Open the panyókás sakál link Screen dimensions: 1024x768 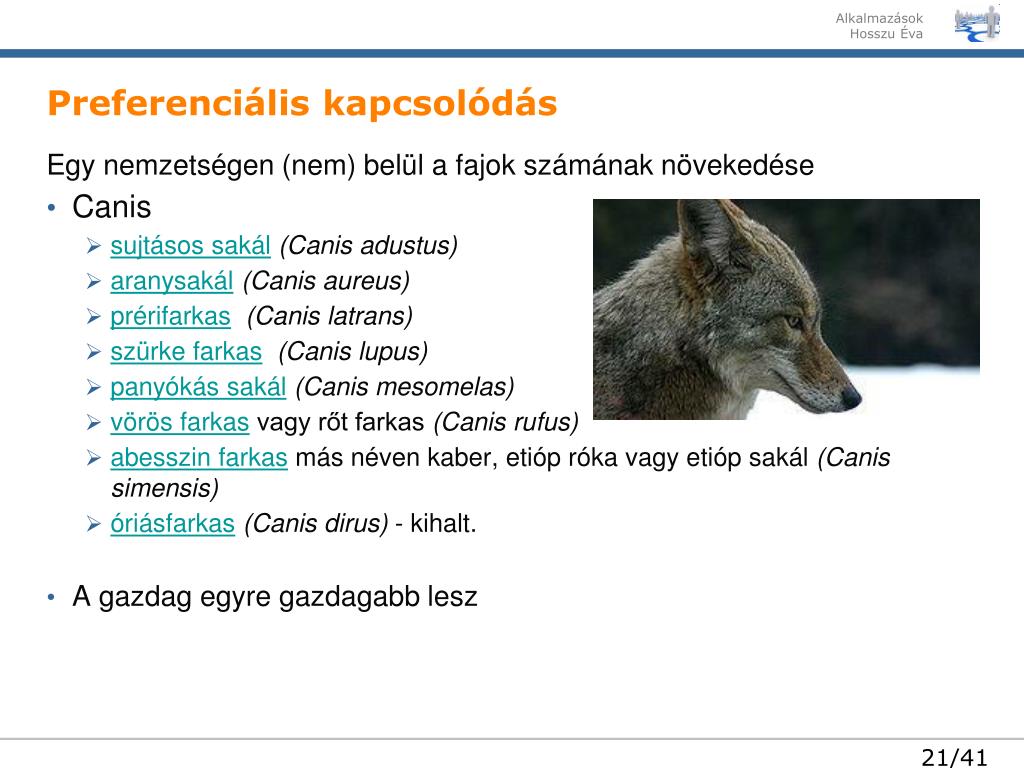point(198,387)
